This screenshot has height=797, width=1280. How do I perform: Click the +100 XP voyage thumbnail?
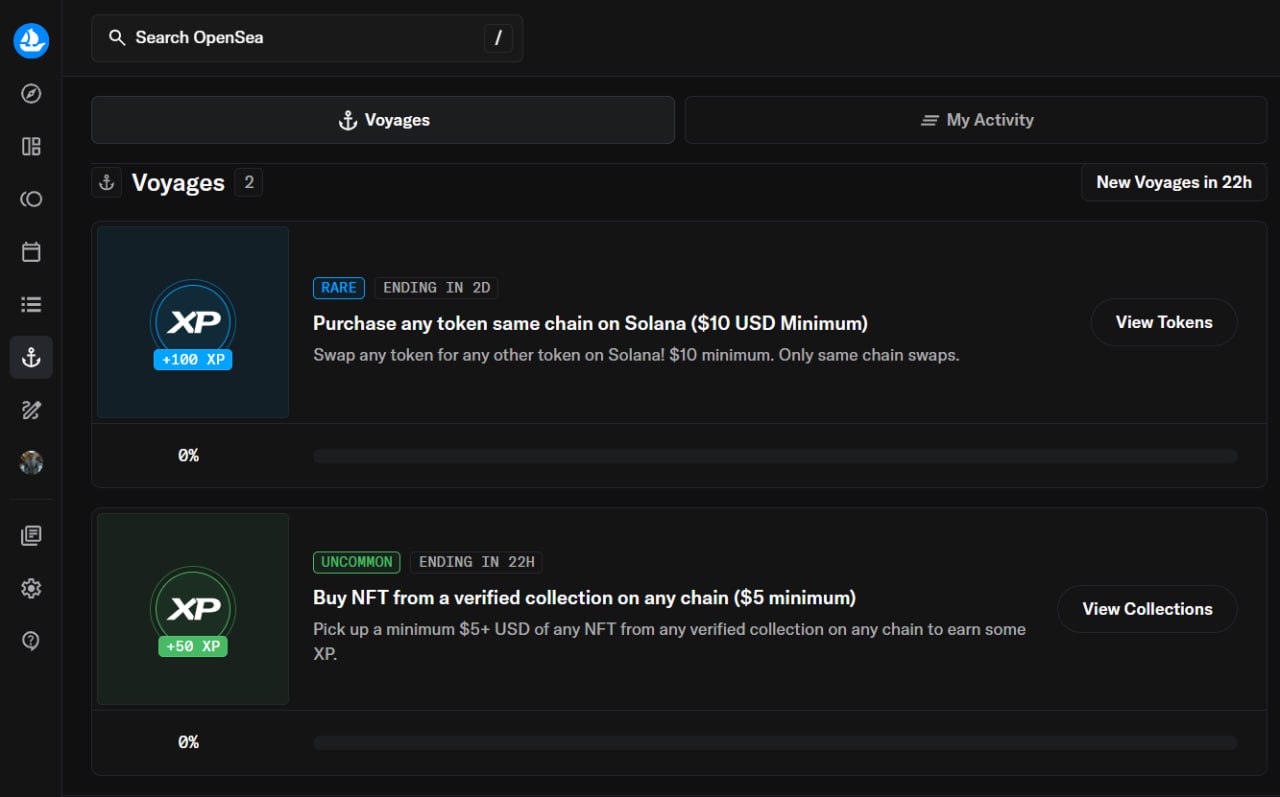click(x=193, y=322)
